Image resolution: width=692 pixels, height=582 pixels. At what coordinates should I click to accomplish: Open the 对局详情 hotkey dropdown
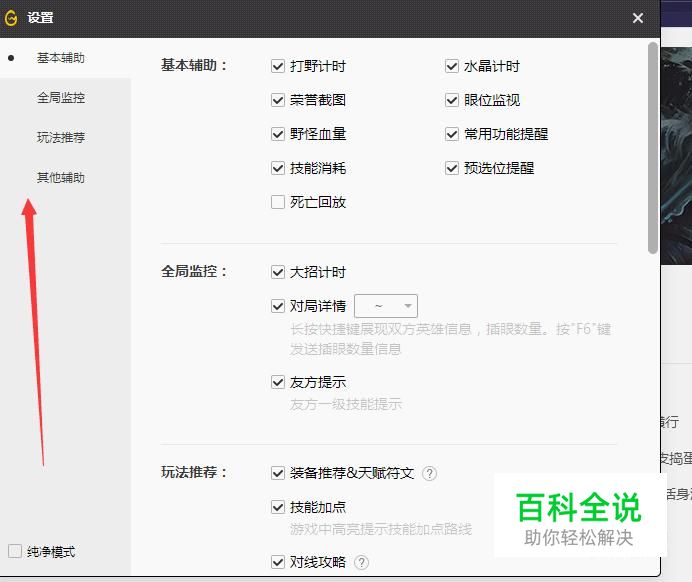pos(386,306)
